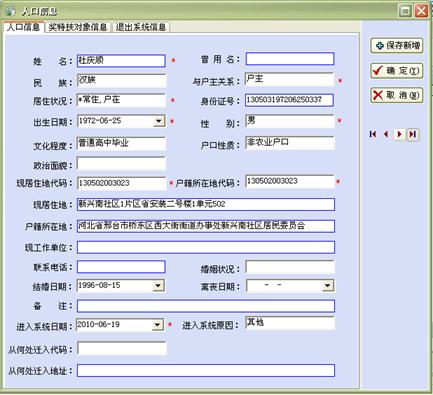Click the 保存新增 save-and-add button
The width and height of the screenshot is (433, 395).
(397, 45)
